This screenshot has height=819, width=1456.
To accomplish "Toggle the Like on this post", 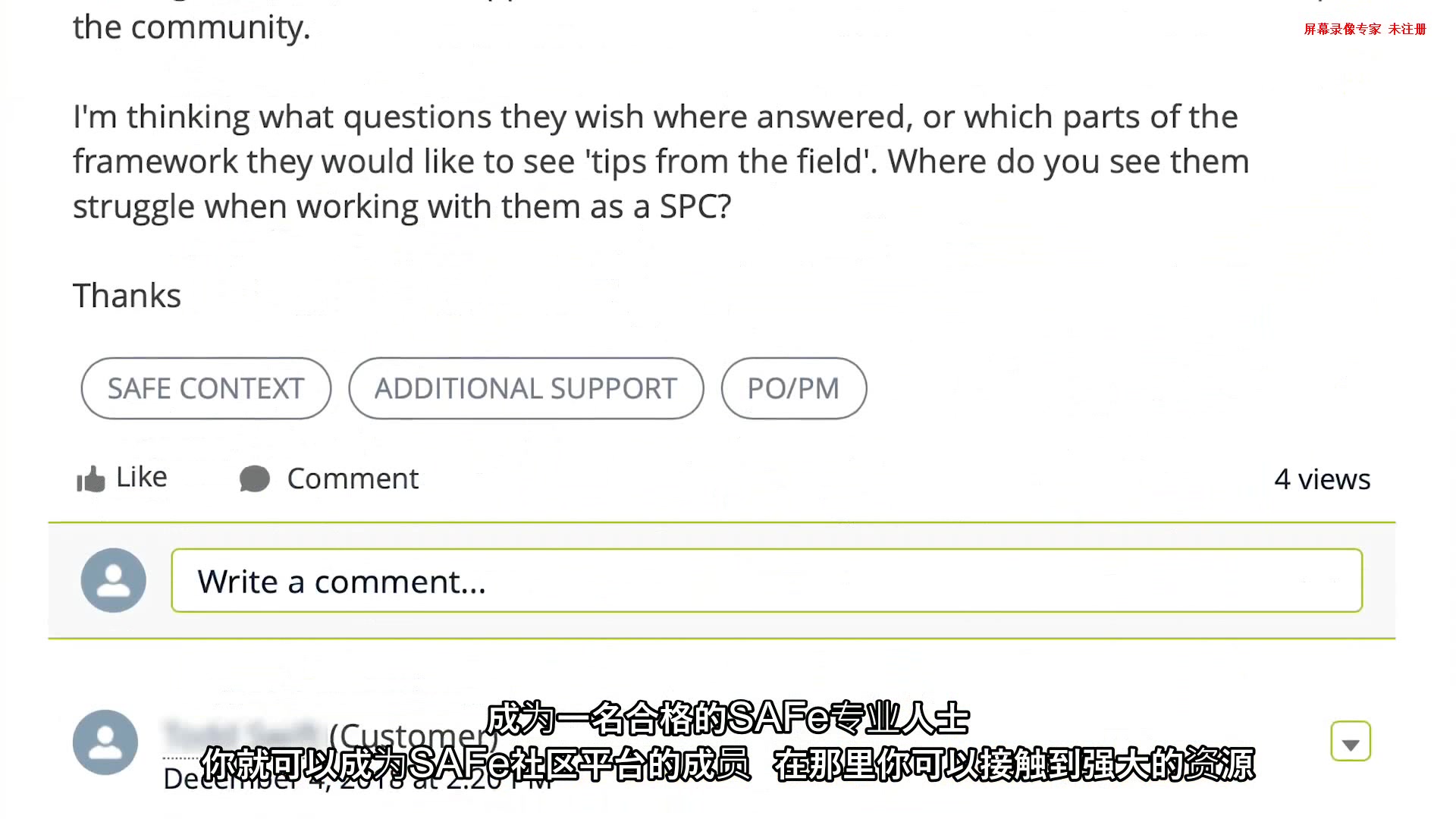I will [x=123, y=478].
